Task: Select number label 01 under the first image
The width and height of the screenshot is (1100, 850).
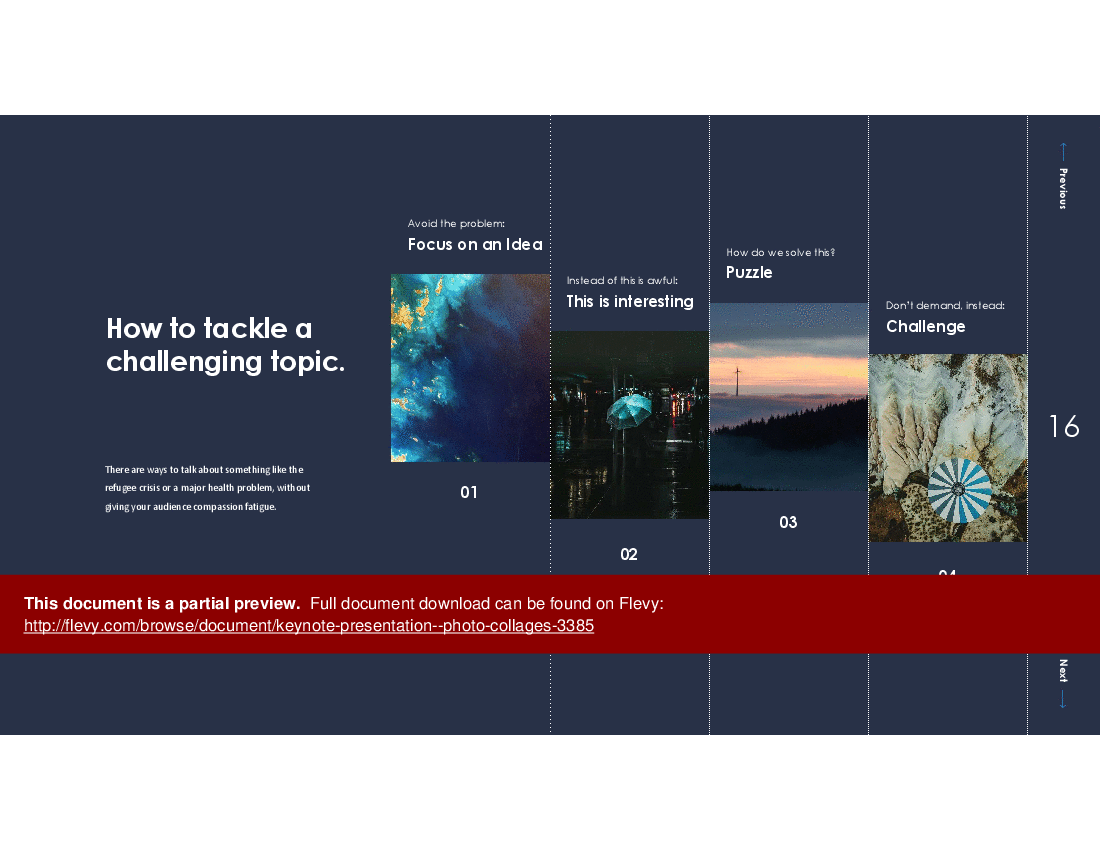Action: point(469,492)
